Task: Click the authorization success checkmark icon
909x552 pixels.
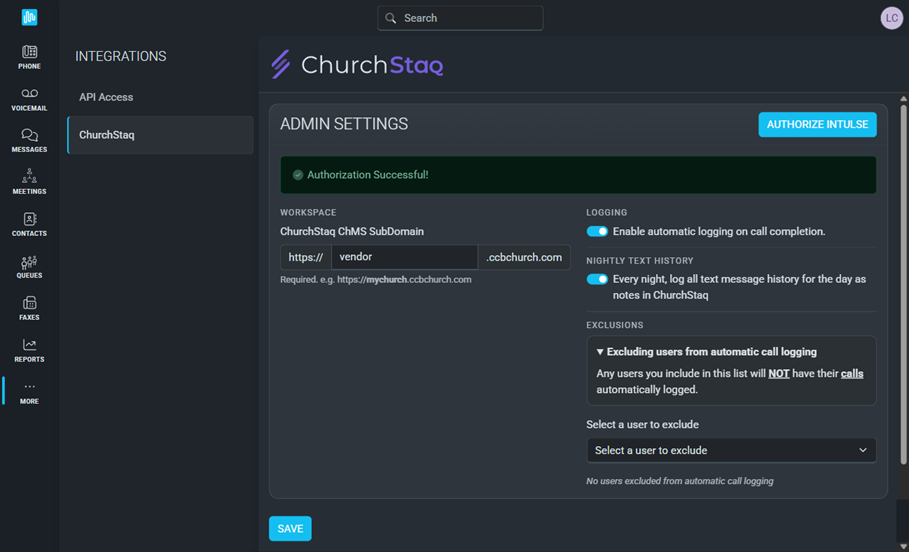Action: coord(298,175)
